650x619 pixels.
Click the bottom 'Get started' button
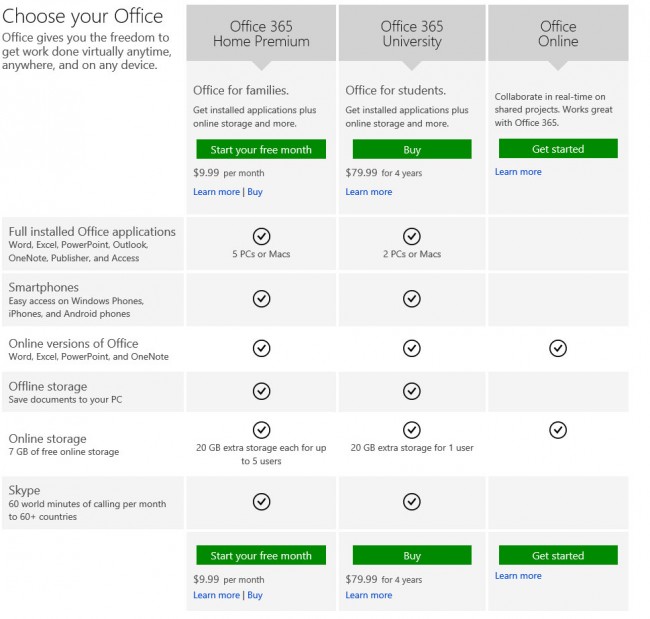click(x=558, y=555)
